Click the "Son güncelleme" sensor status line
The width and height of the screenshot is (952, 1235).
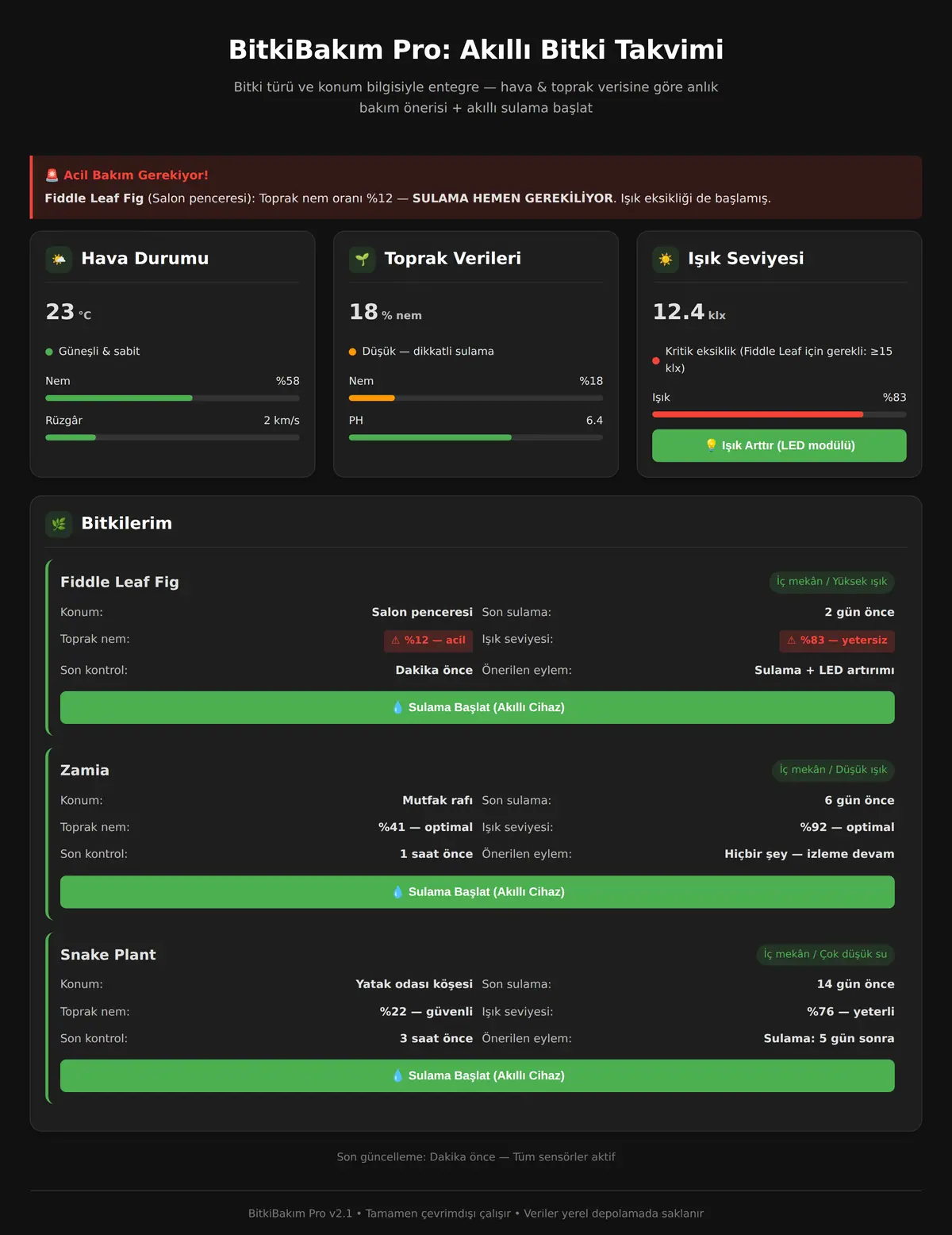point(476,1157)
